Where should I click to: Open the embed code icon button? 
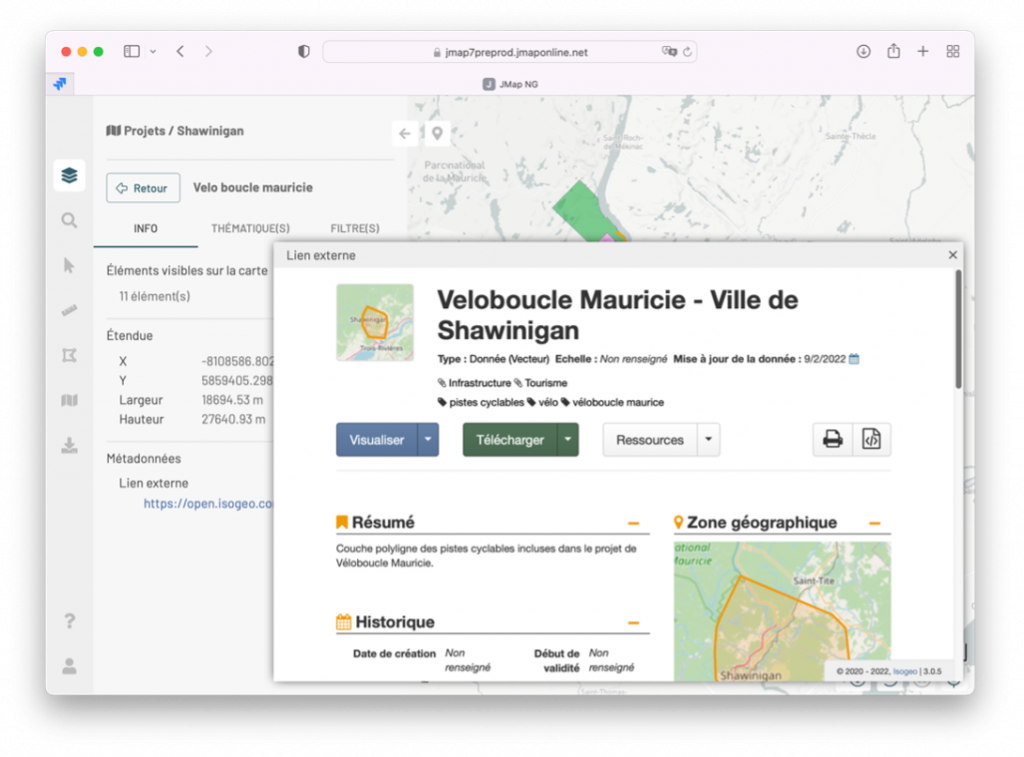[871, 440]
